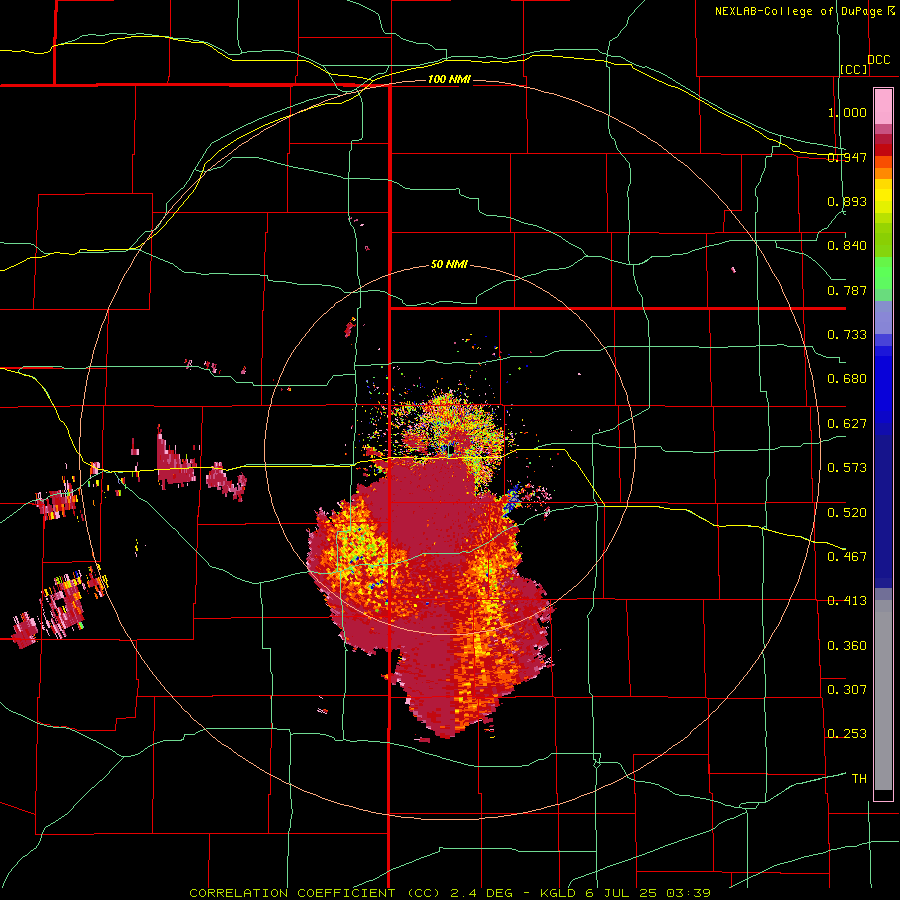Screen dimensions: 900x900
Task: Click the 0.253 scale value
Action: click(x=847, y=734)
